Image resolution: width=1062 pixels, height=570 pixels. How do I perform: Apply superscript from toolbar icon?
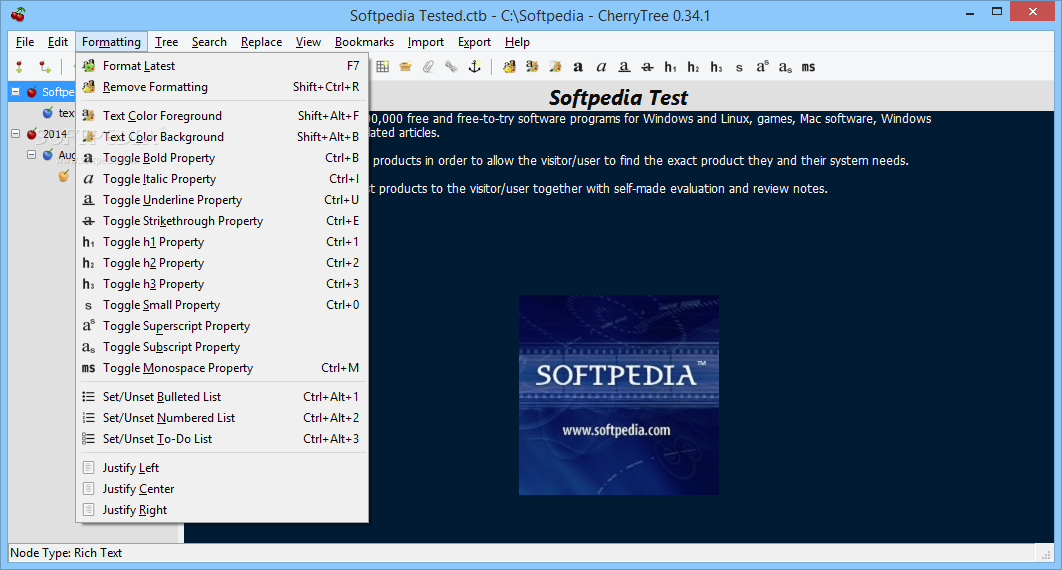click(762, 66)
